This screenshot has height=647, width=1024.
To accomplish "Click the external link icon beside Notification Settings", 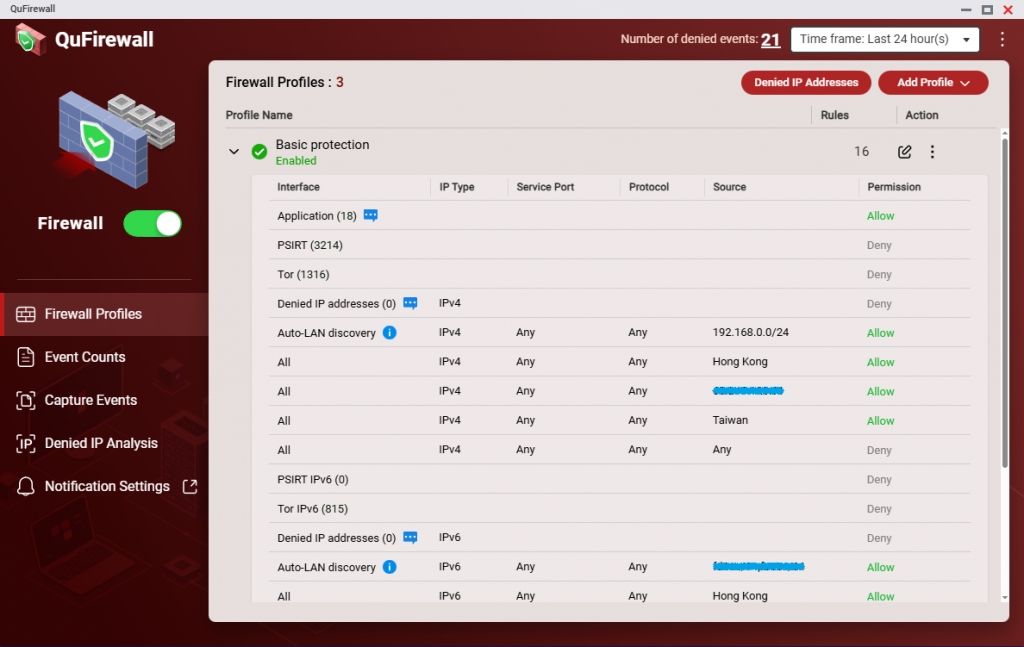I will (190, 486).
